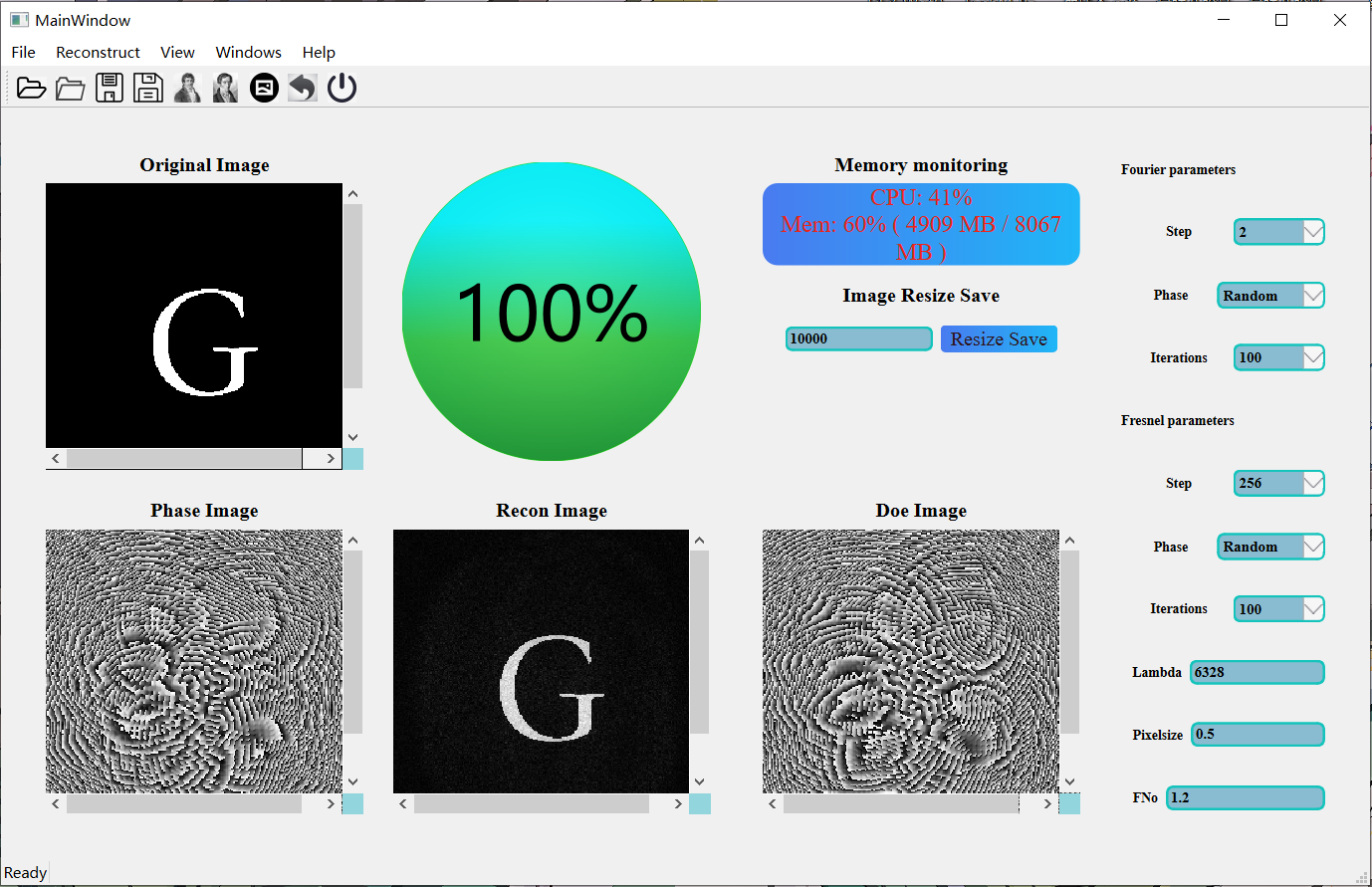The image size is (1372, 887).
Task: Click the Recon Image vertical scrollbar thumb
Action: 700,642
